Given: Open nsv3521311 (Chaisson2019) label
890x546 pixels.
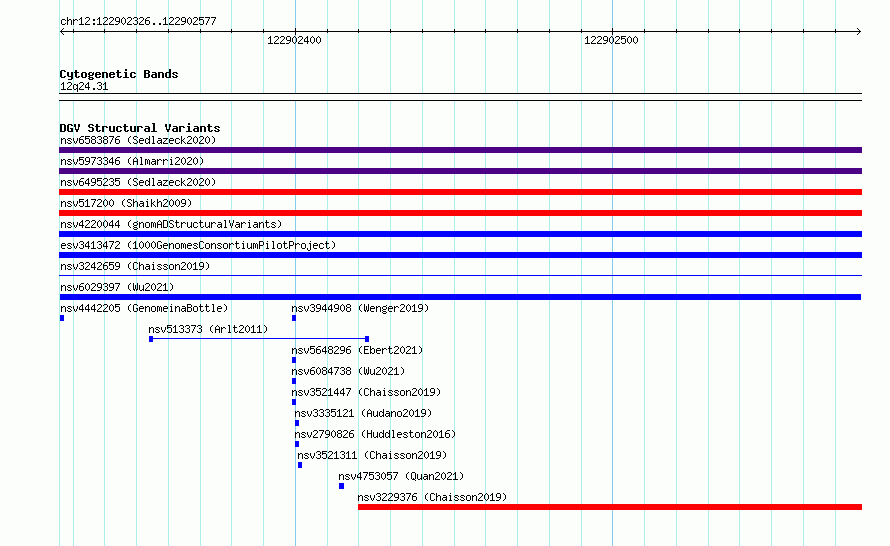Looking at the screenshot, I should pos(372,455).
